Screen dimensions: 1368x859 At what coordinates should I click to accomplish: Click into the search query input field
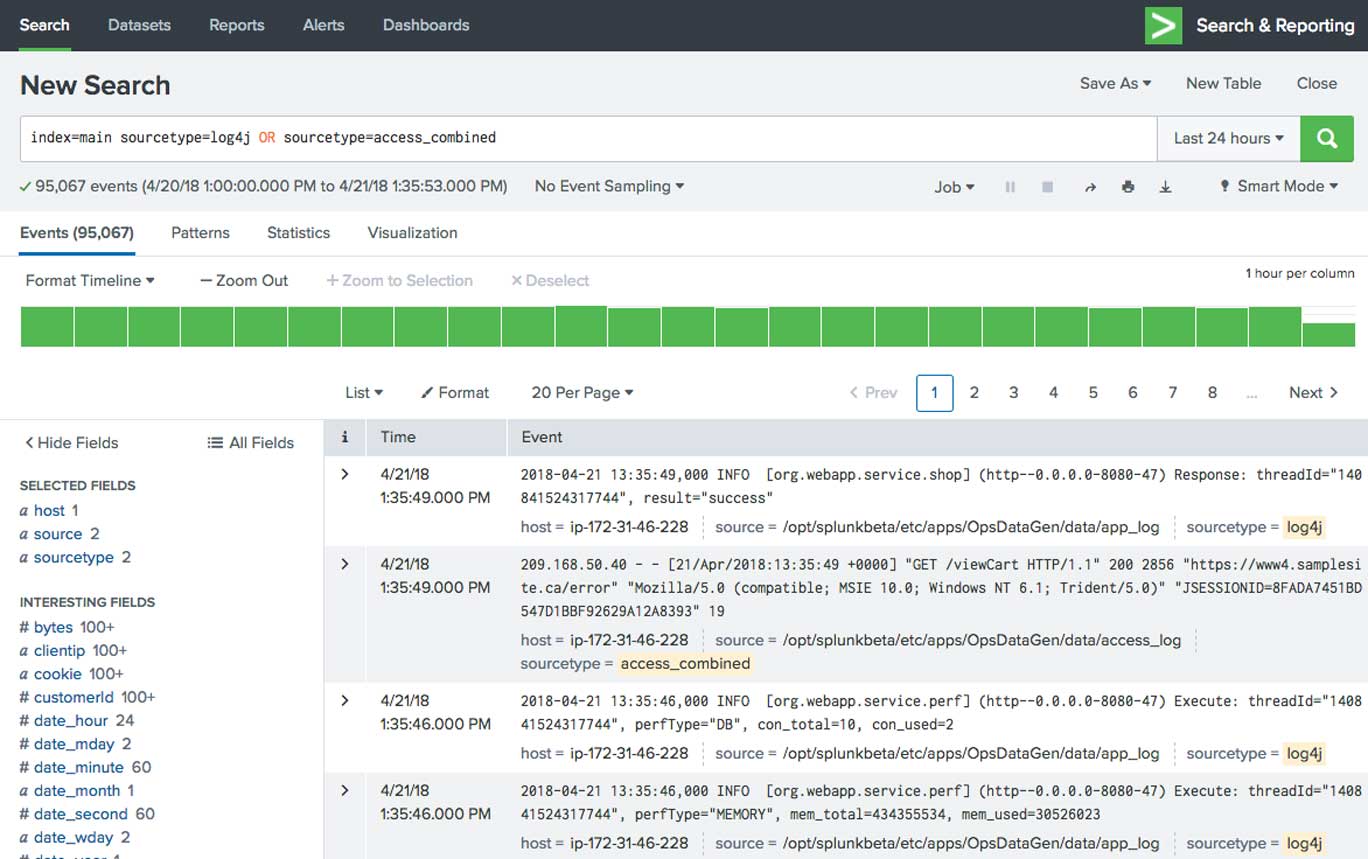588,138
